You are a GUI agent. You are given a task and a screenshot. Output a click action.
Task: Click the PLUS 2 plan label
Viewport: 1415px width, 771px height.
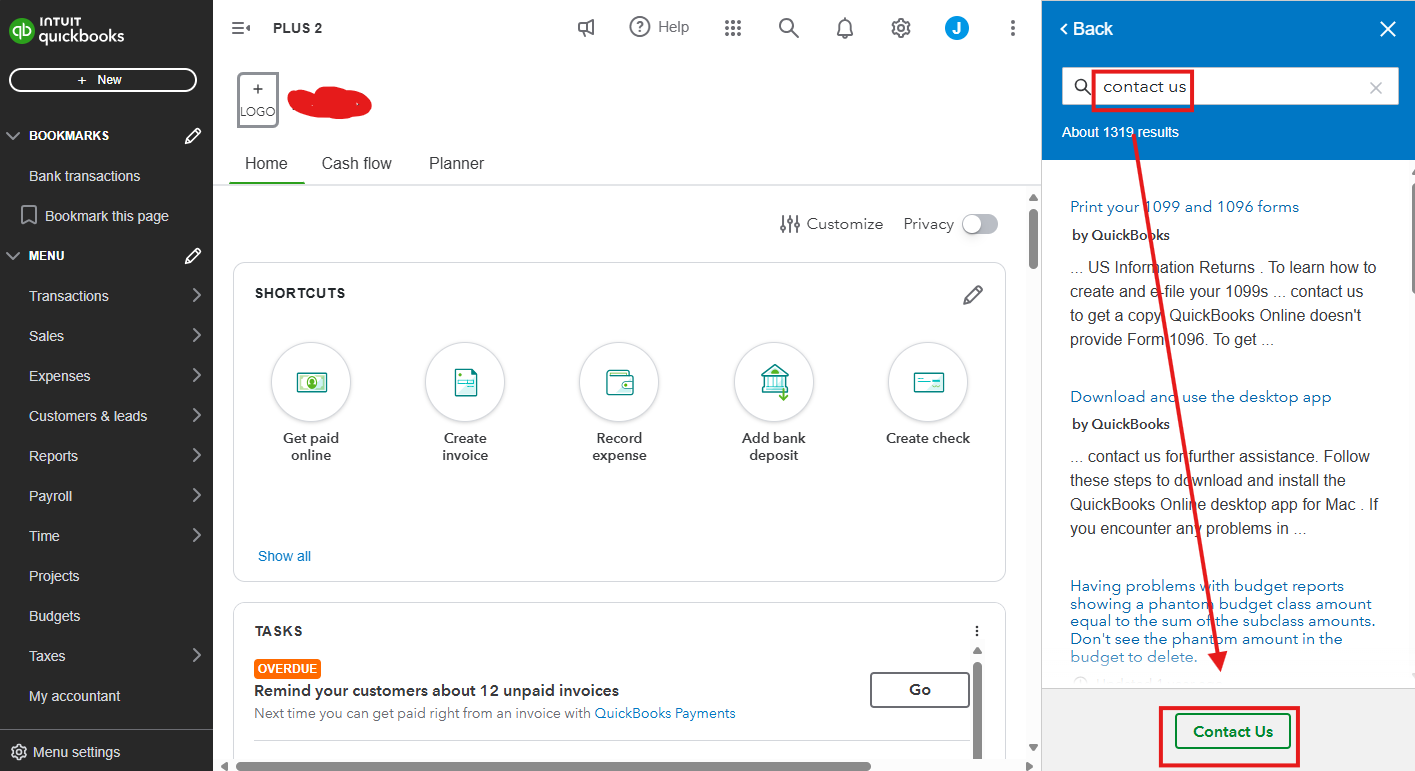point(297,28)
